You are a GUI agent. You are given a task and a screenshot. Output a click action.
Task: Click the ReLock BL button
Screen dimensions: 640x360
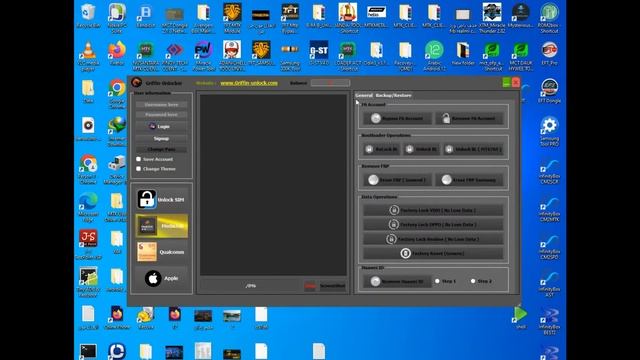coord(381,149)
